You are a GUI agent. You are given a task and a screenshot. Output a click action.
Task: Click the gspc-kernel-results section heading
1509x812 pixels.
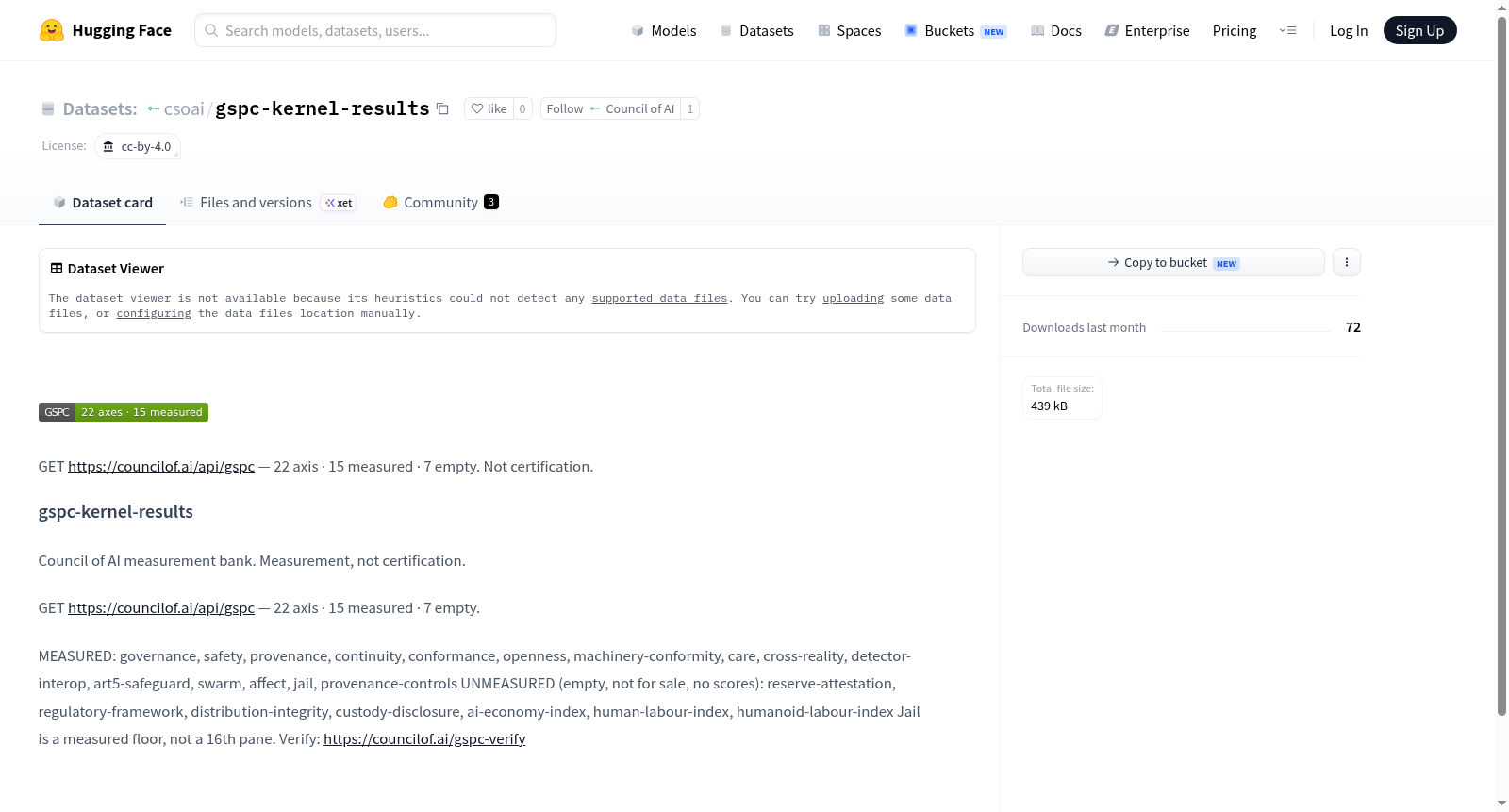point(116,512)
